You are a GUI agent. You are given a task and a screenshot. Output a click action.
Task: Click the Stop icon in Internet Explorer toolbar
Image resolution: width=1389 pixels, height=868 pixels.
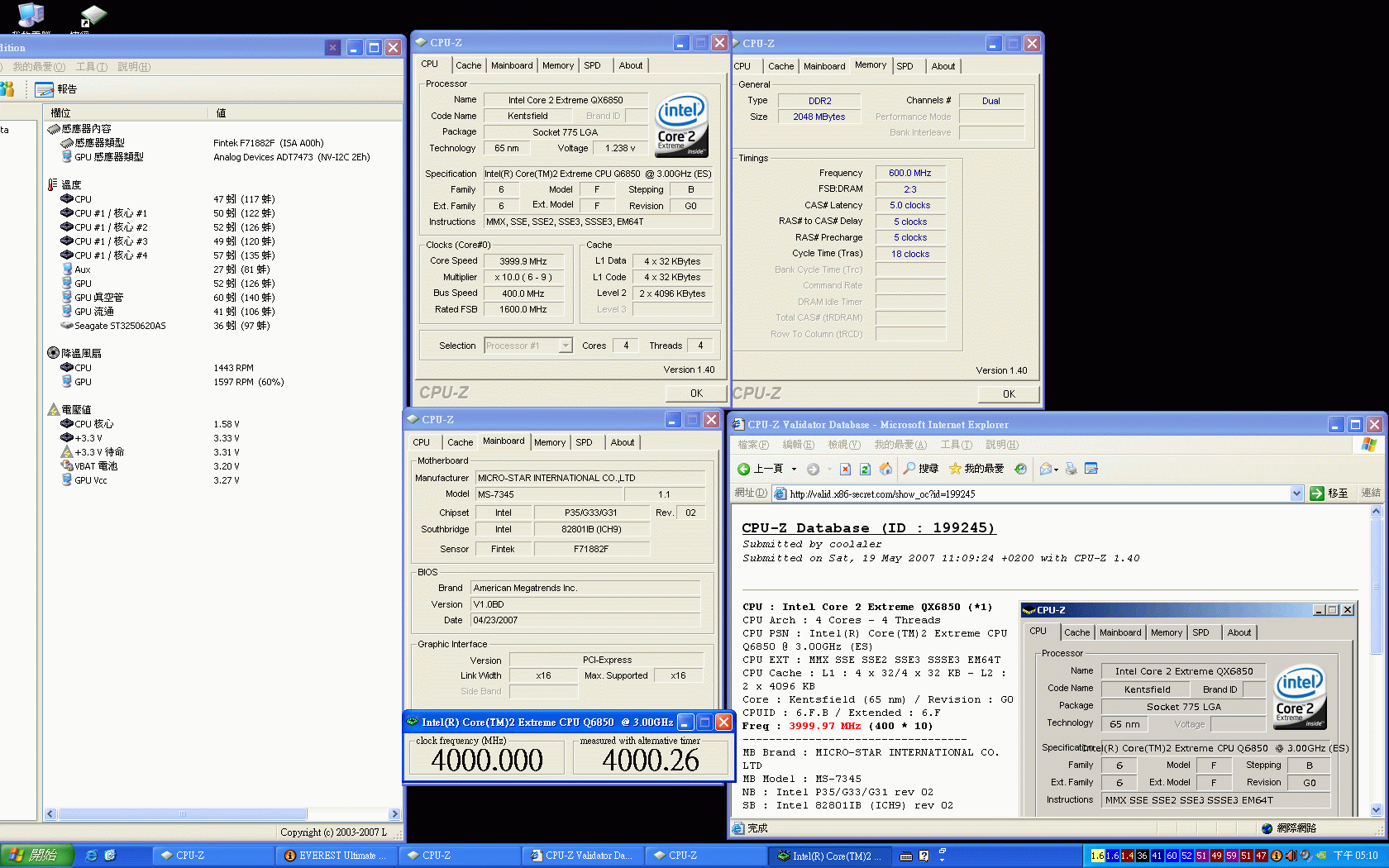click(x=845, y=469)
